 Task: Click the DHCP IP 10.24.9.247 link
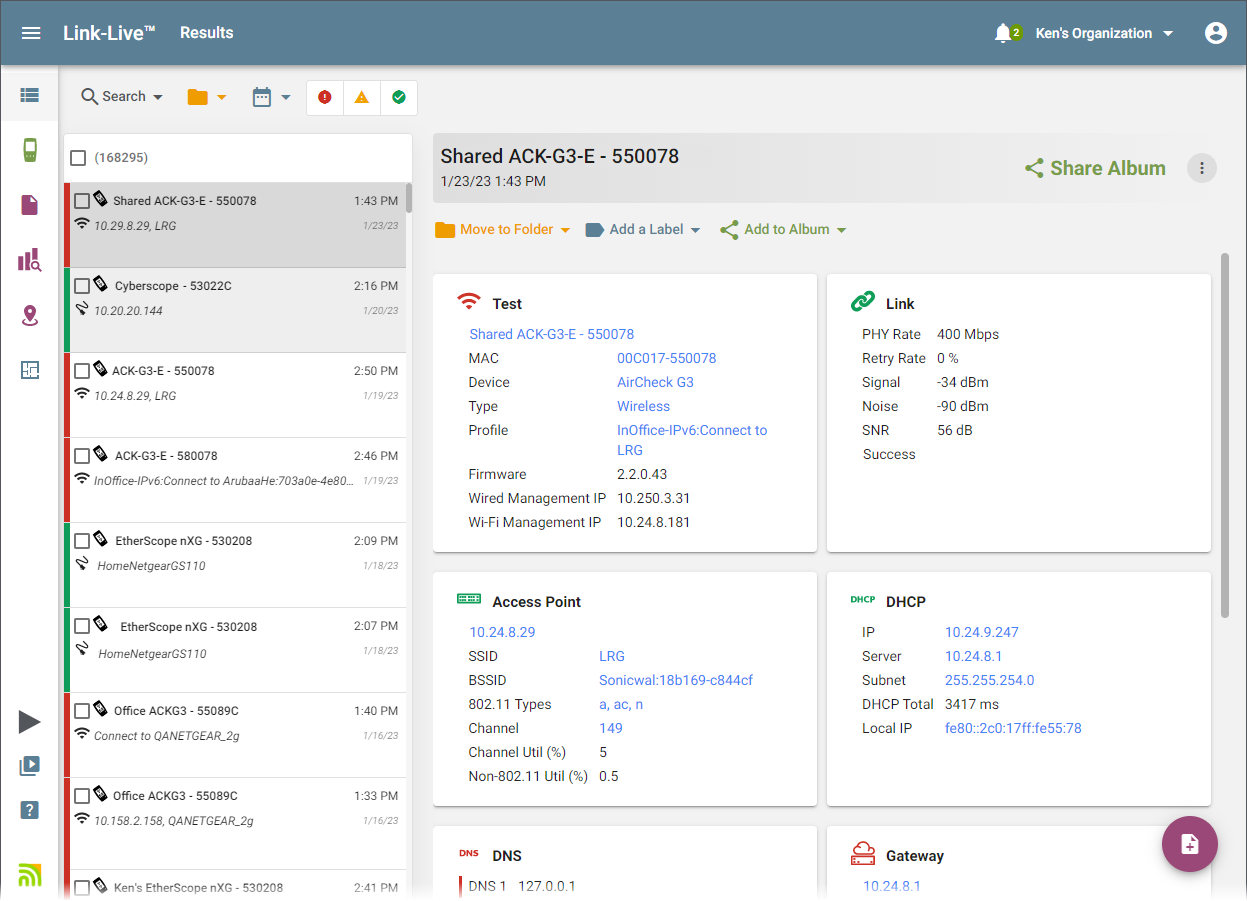(x=982, y=632)
